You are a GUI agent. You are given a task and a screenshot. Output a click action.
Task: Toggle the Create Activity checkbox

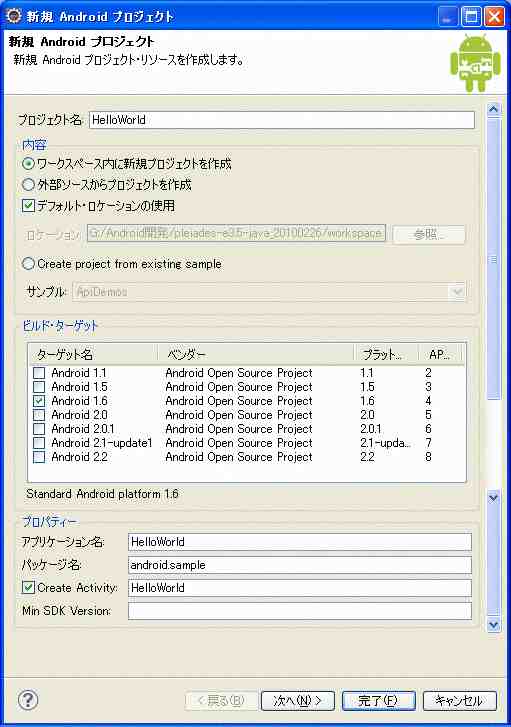(x=28, y=587)
